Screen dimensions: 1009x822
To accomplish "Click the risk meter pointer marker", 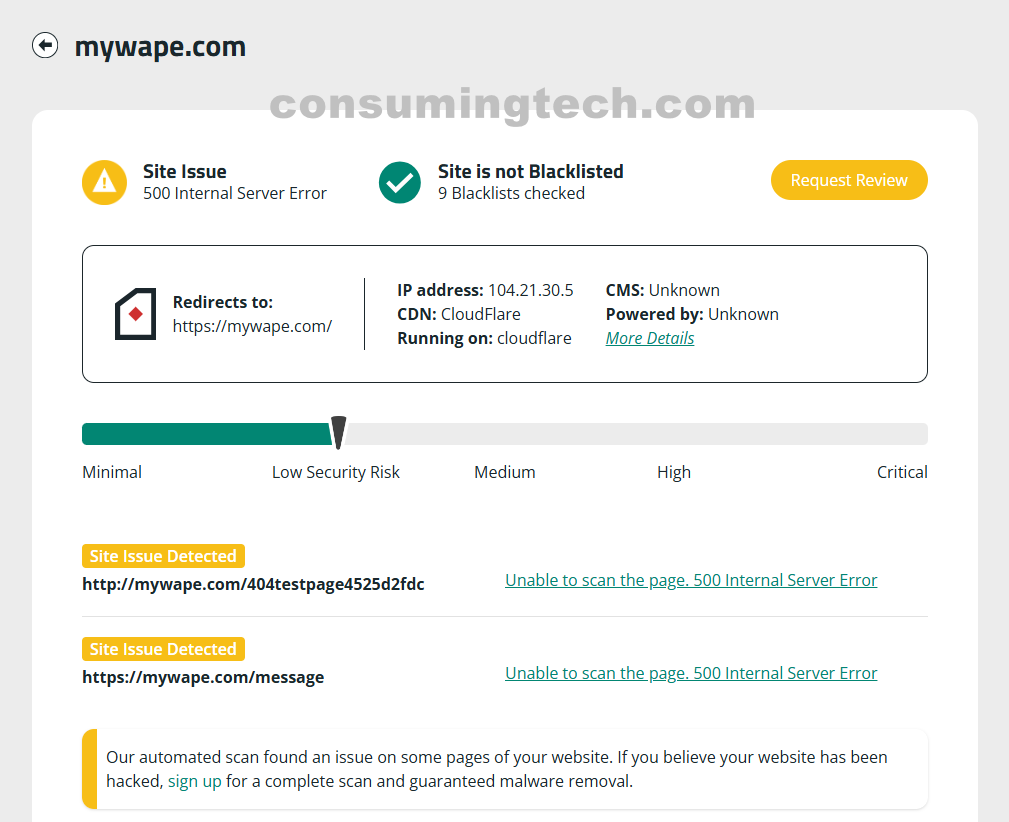I will coord(339,432).
